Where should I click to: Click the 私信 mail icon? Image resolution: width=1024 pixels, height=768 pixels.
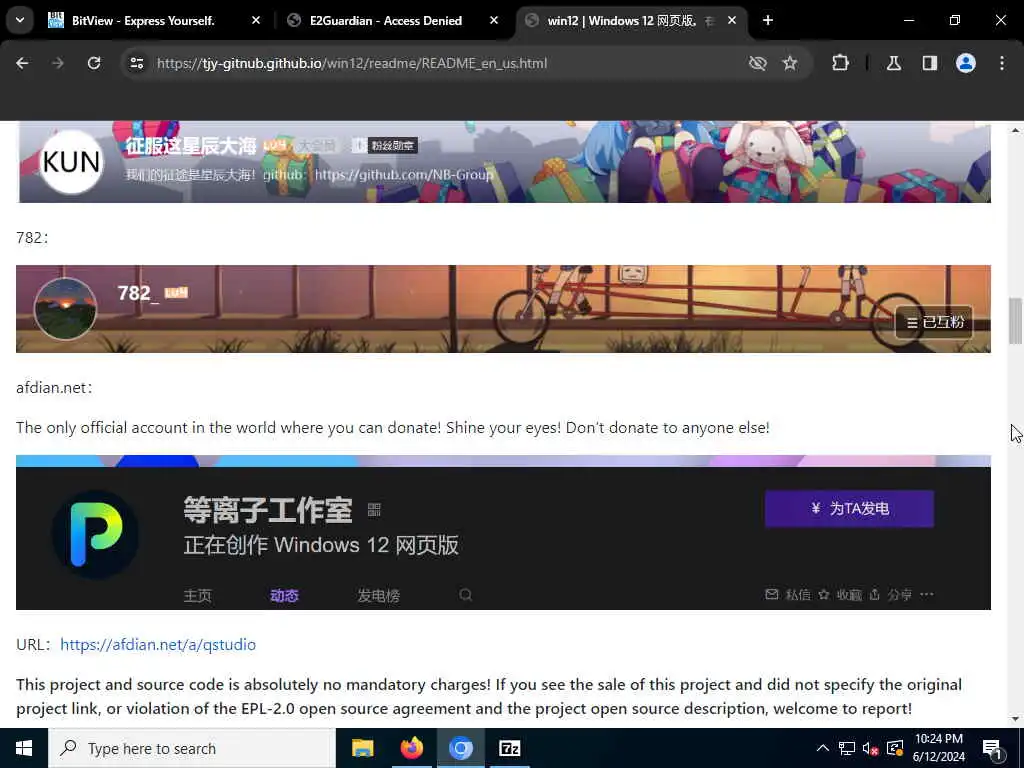pyautogui.click(x=772, y=594)
